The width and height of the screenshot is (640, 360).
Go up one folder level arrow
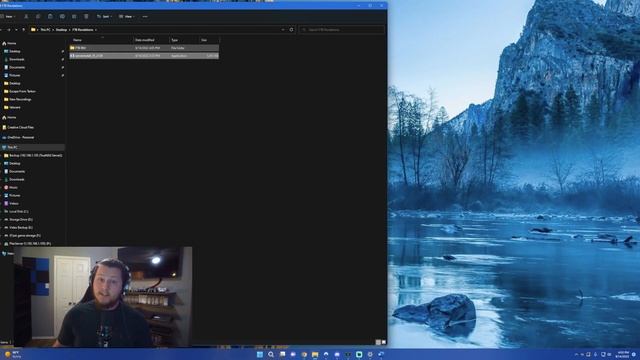coord(23,30)
